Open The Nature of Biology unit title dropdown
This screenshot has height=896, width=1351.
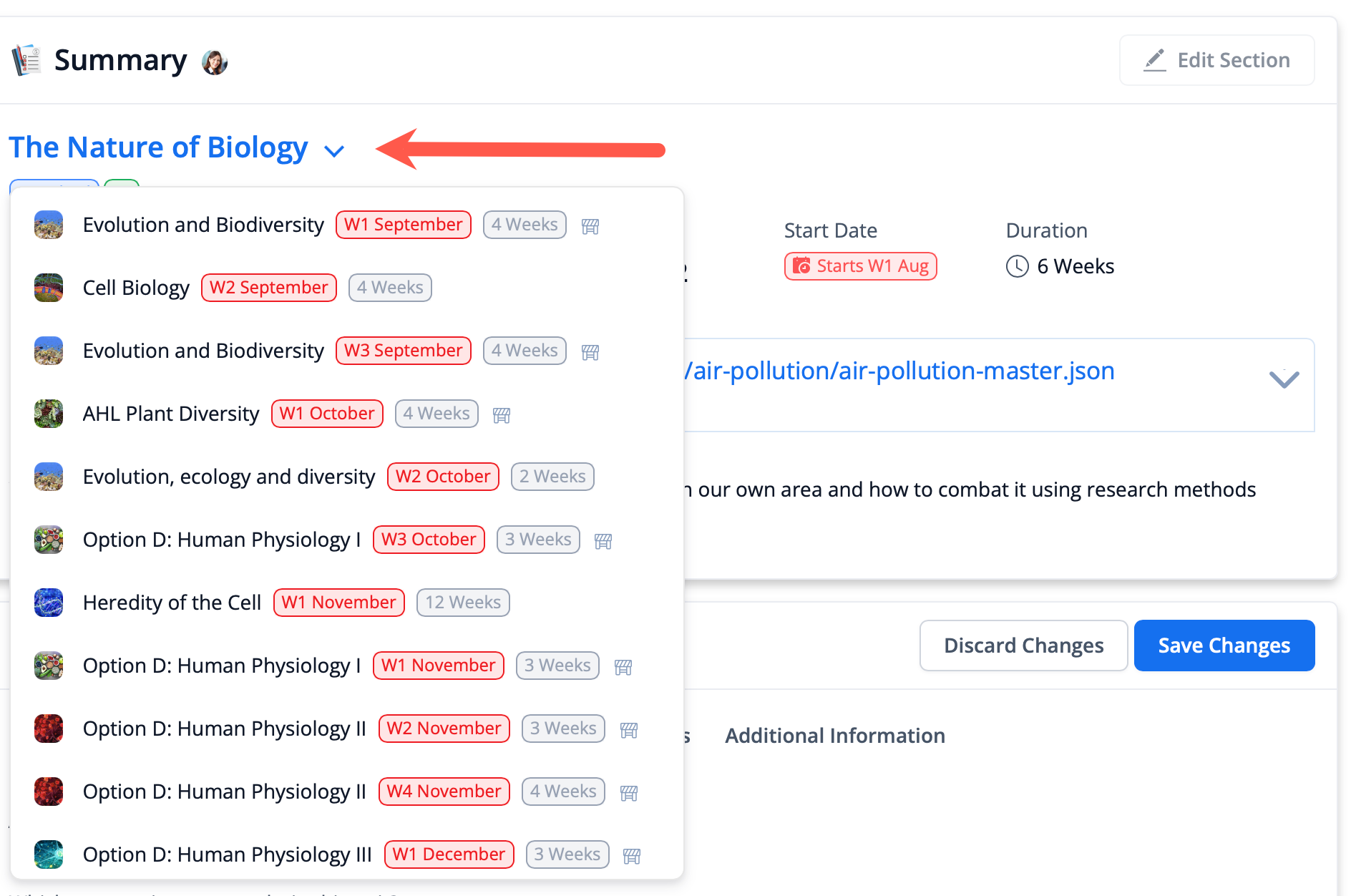click(x=158, y=147)
